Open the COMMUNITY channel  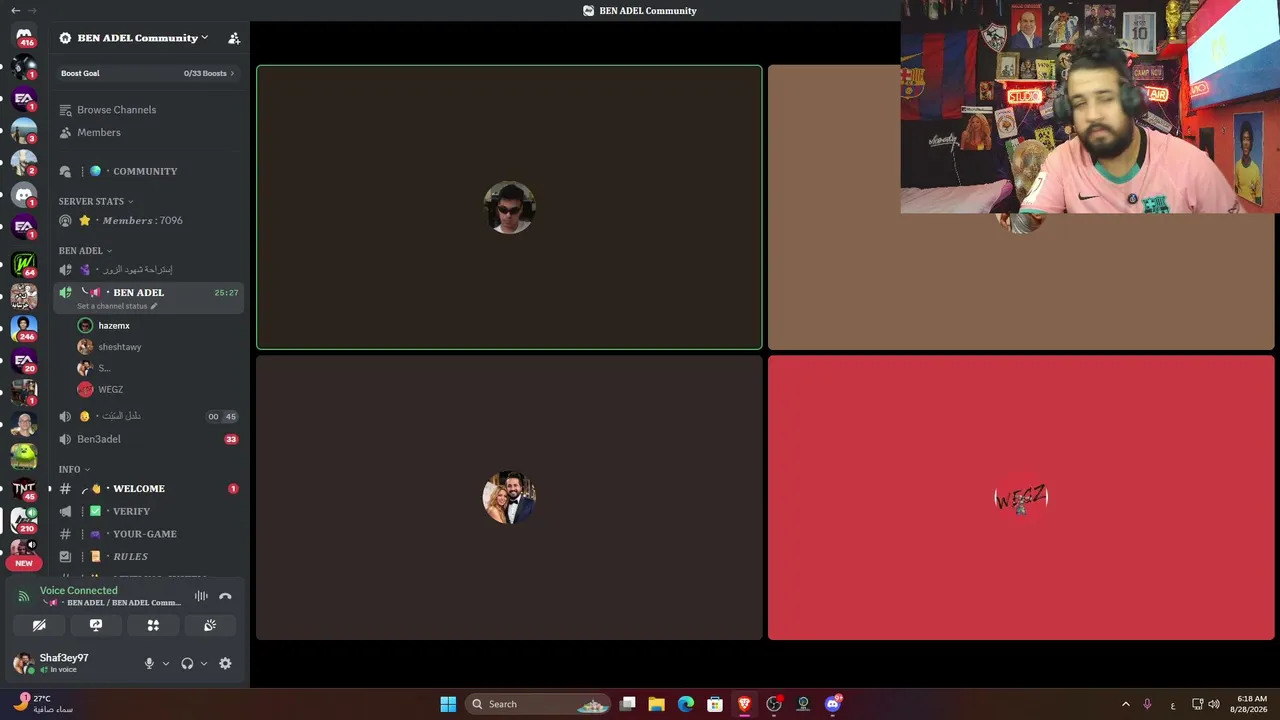point(148,171)
